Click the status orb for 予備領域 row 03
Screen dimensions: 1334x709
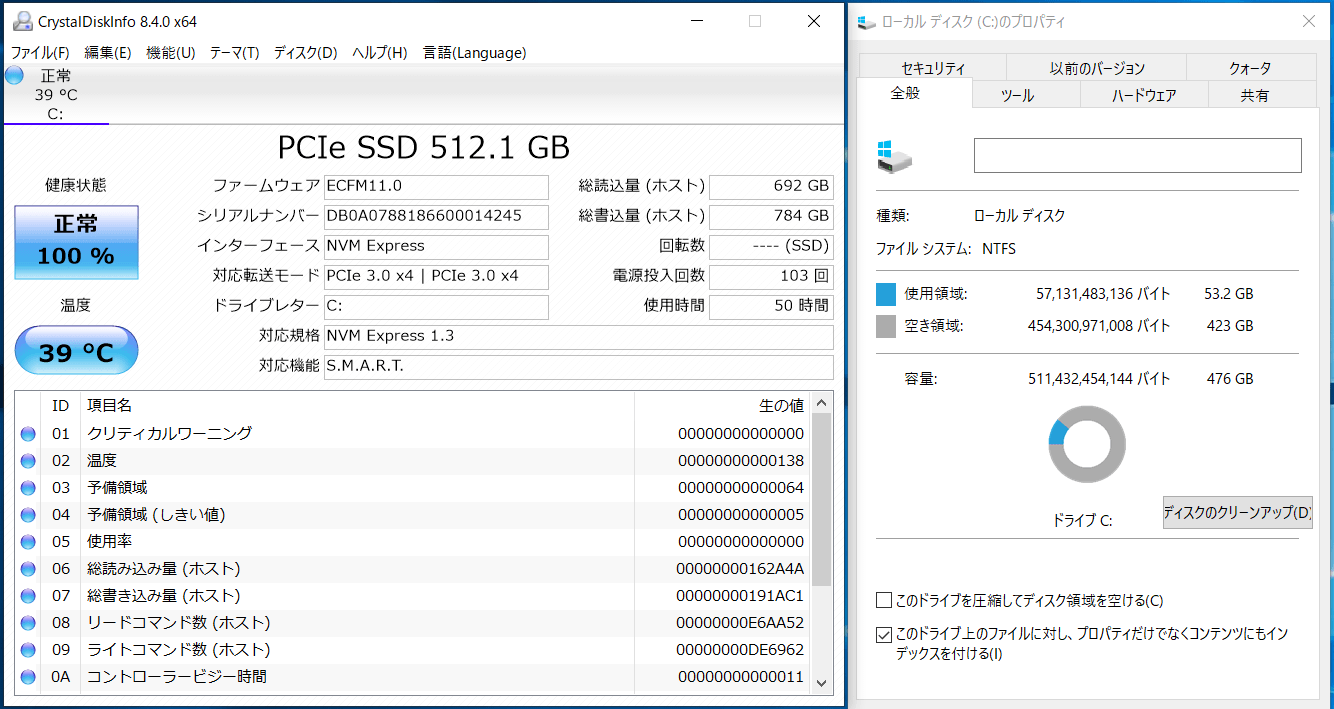[x=28, y=488]
